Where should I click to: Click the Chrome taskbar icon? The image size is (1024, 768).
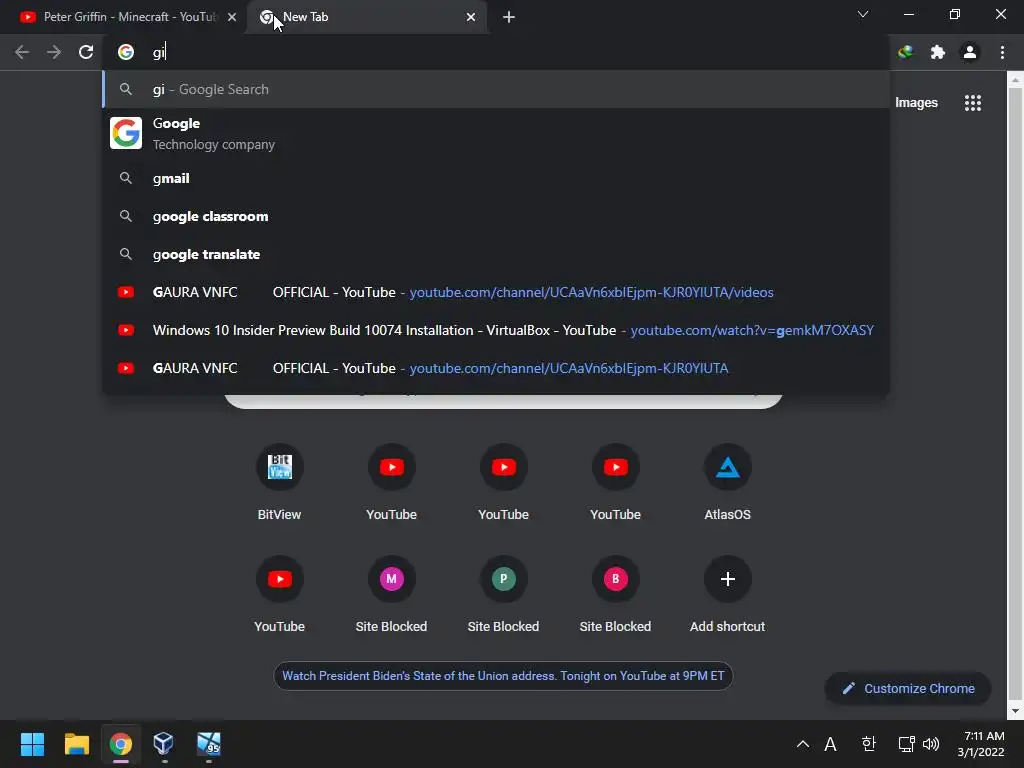[x=121, y=744]
